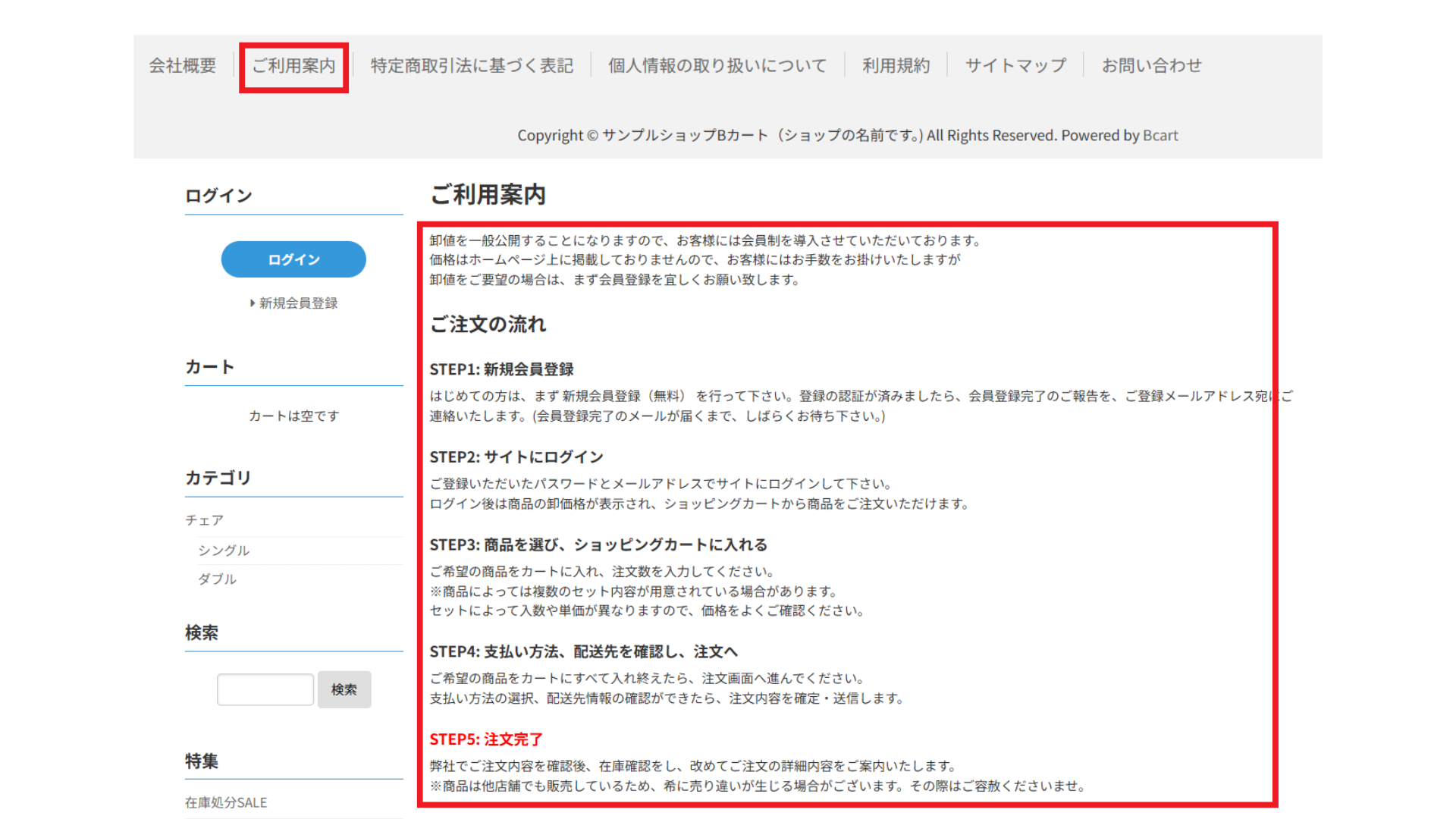Open the ご利用案内 navigation link
The image size is (1456, 819).
[293, 66]
